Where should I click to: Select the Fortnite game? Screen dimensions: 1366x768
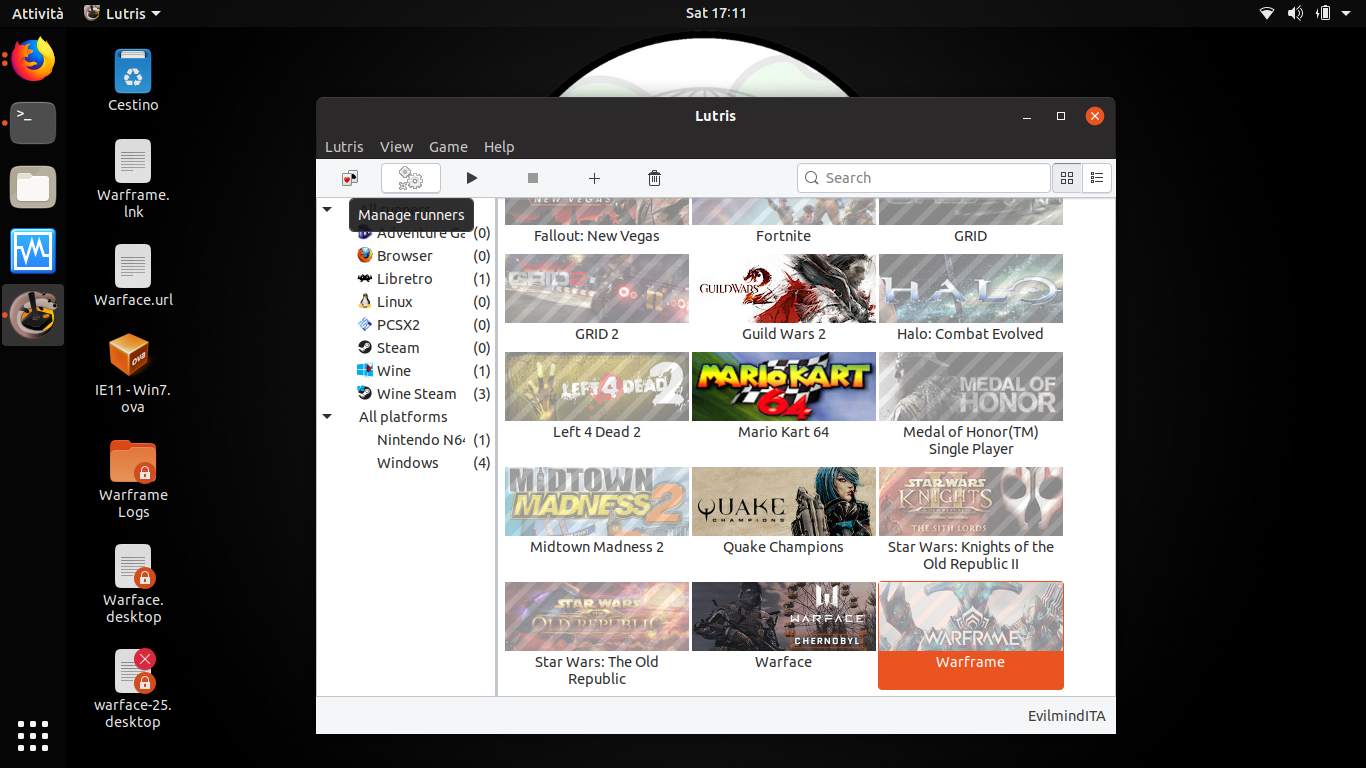[783, 222]
